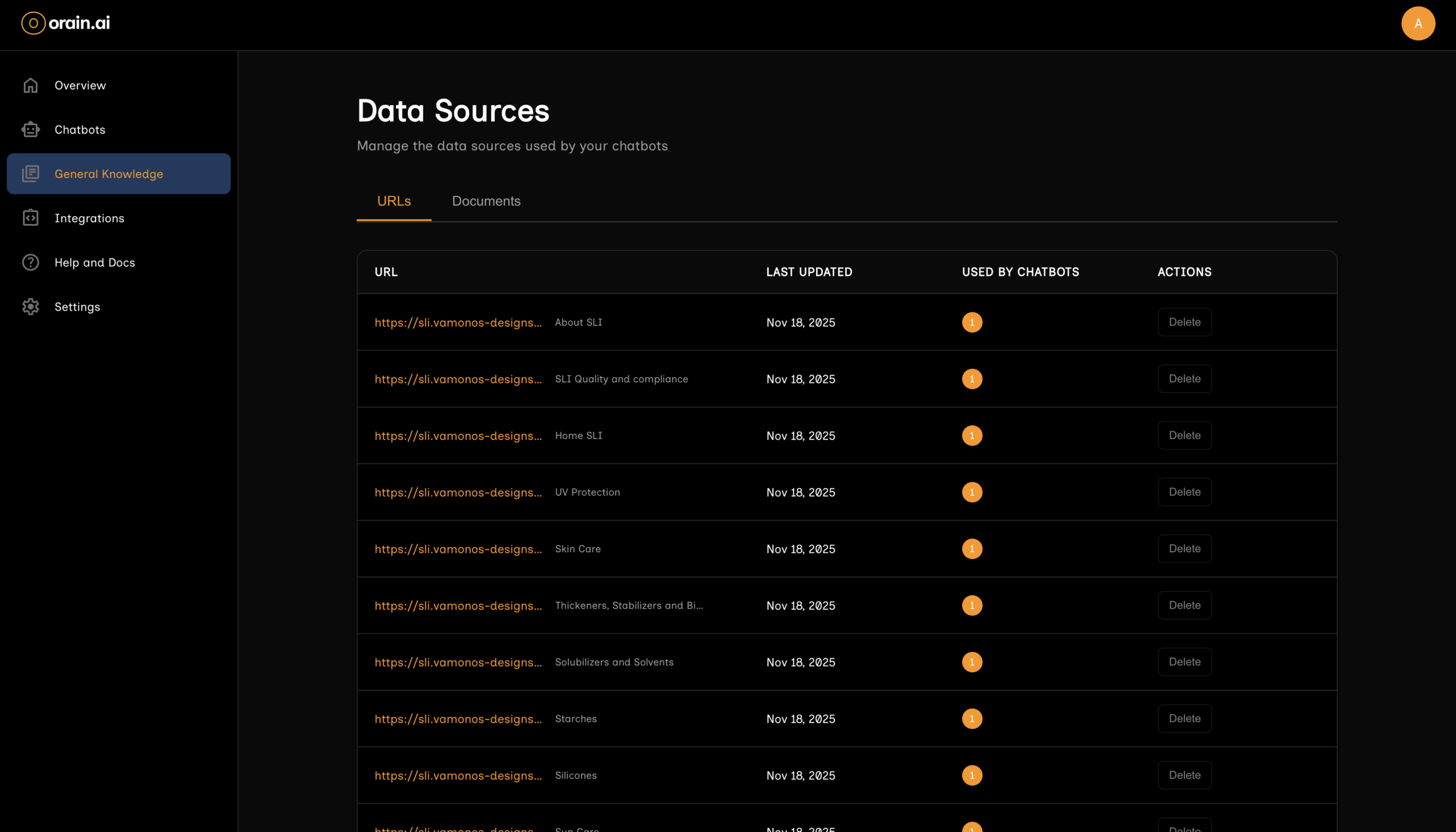Open the Silicones source URL
The image size is (1456, 832).
458,776
